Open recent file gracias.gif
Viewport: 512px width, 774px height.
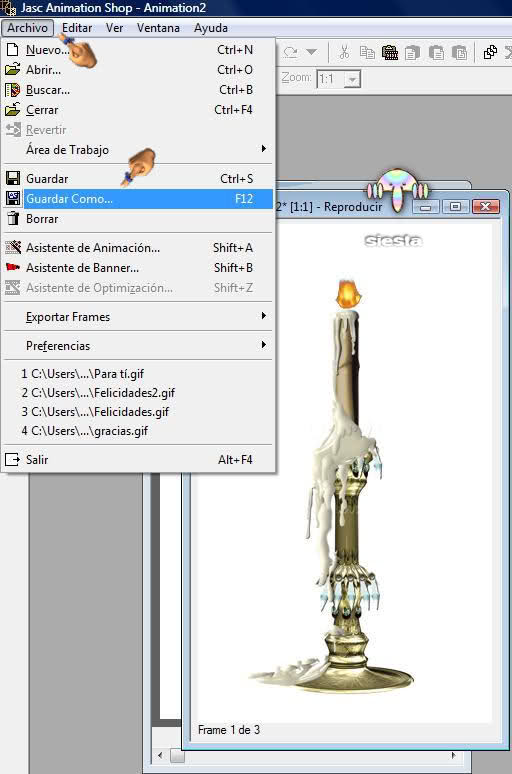click(x=138, y=431)
